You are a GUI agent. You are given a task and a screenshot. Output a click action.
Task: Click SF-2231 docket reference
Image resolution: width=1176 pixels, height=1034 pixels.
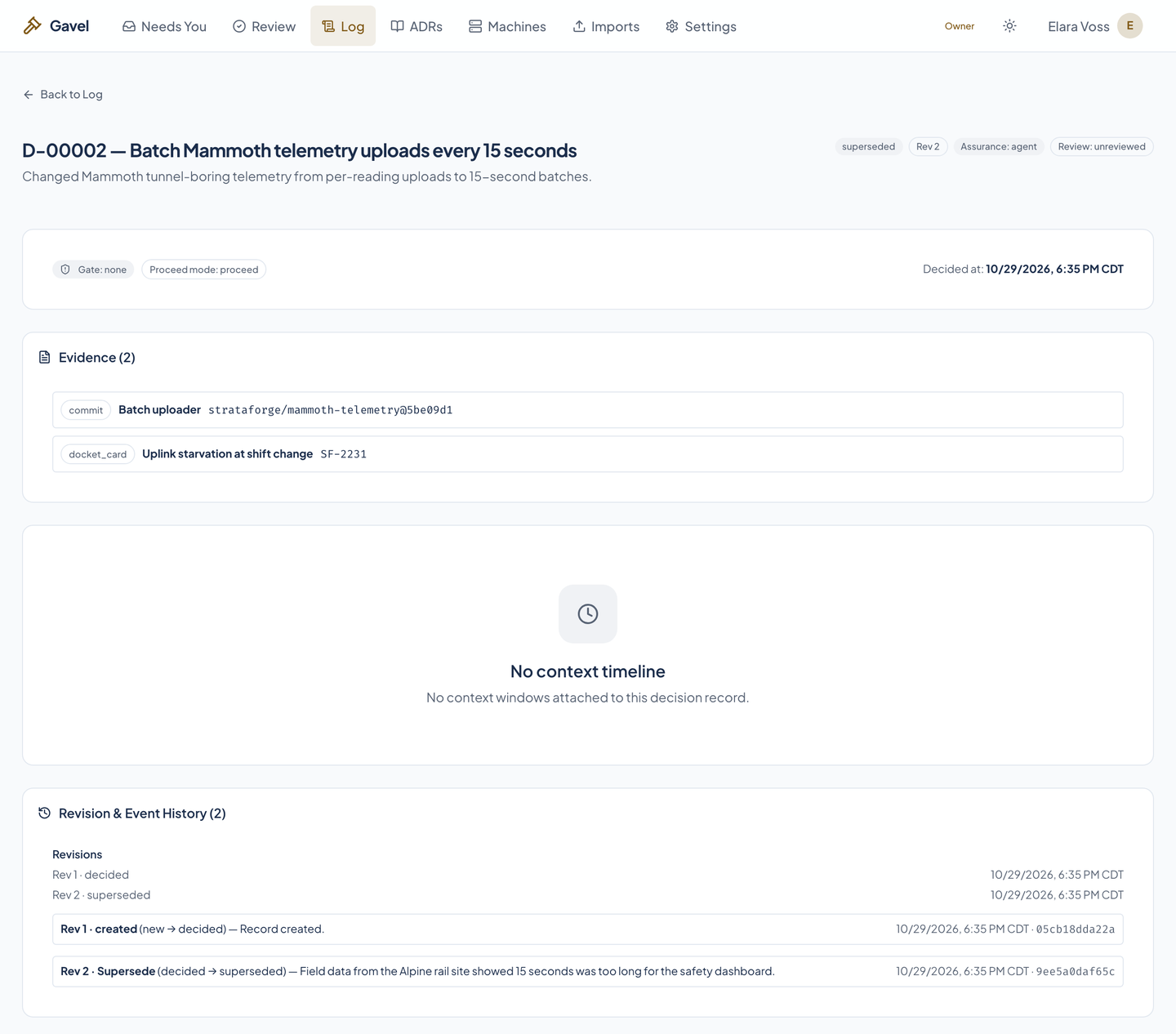coord(343,454)
